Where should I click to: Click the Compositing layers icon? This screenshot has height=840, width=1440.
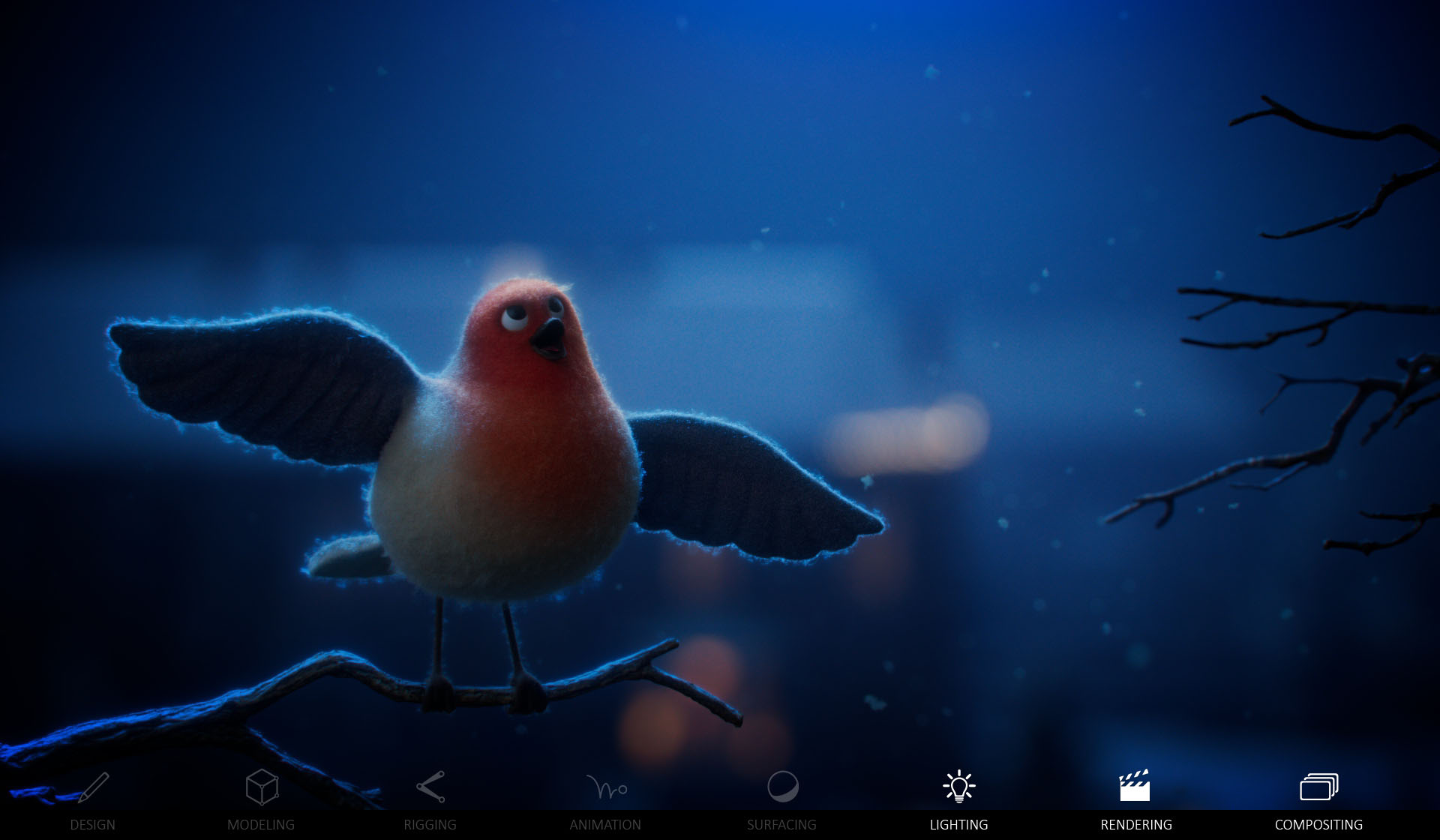coord(1318,787)
